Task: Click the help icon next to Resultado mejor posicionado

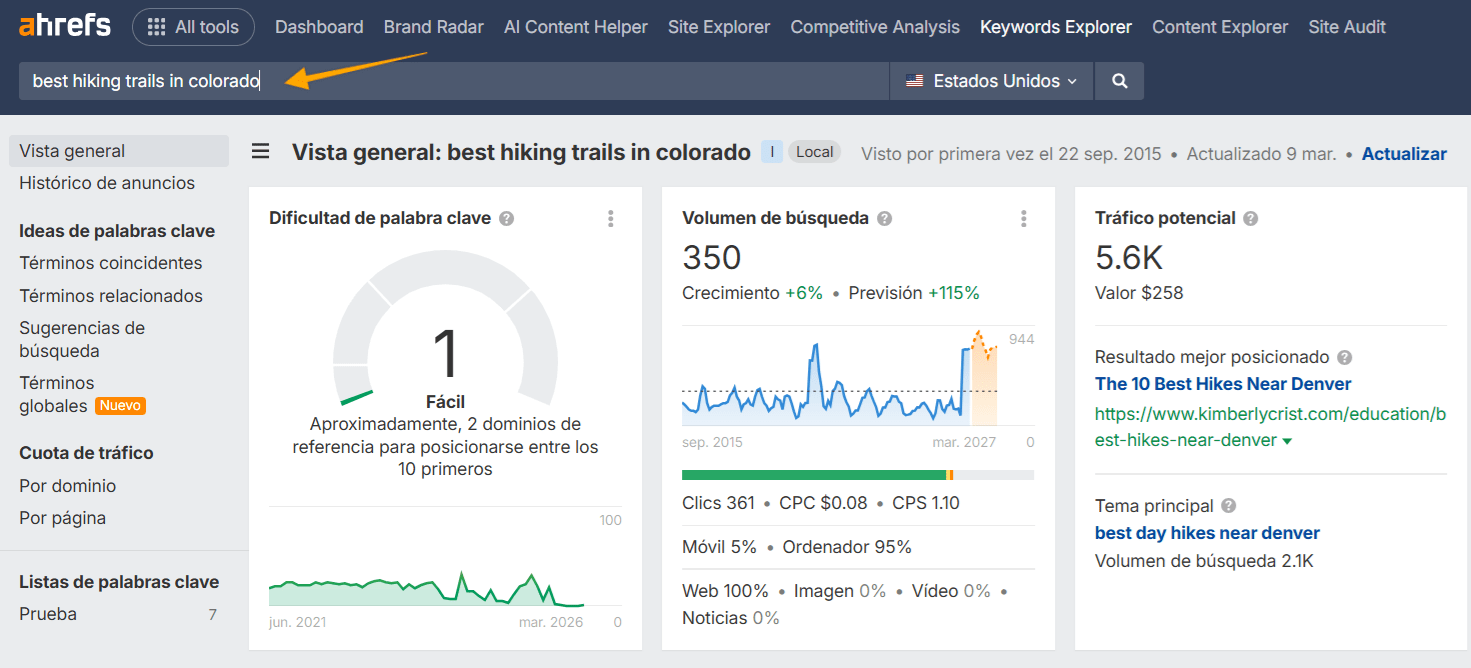Action: point(1345,357)
